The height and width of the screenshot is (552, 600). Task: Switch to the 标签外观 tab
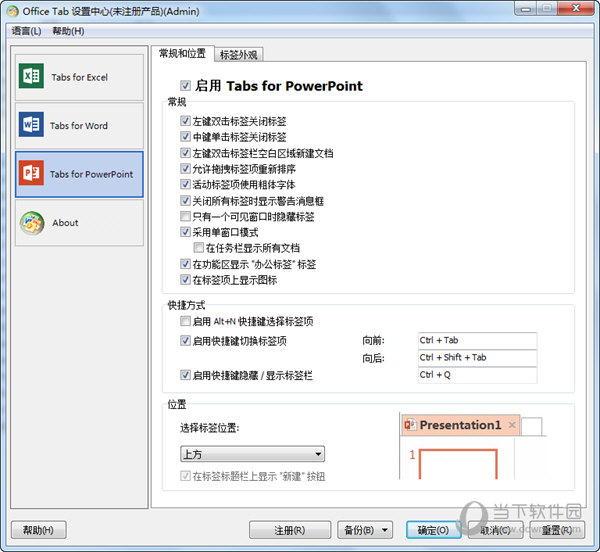tap(239, 55)
